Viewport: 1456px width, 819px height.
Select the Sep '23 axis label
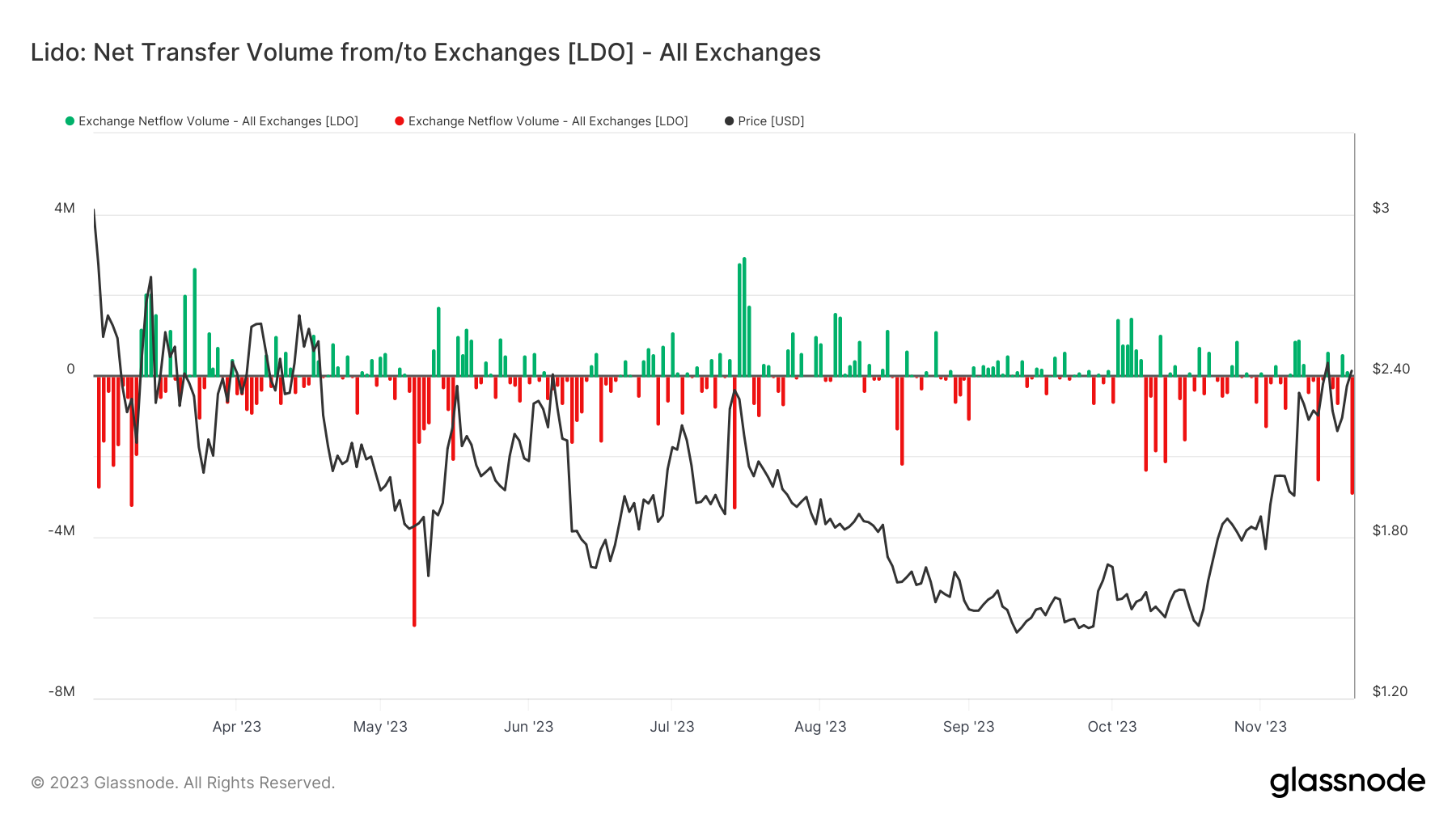pos(968,726)
